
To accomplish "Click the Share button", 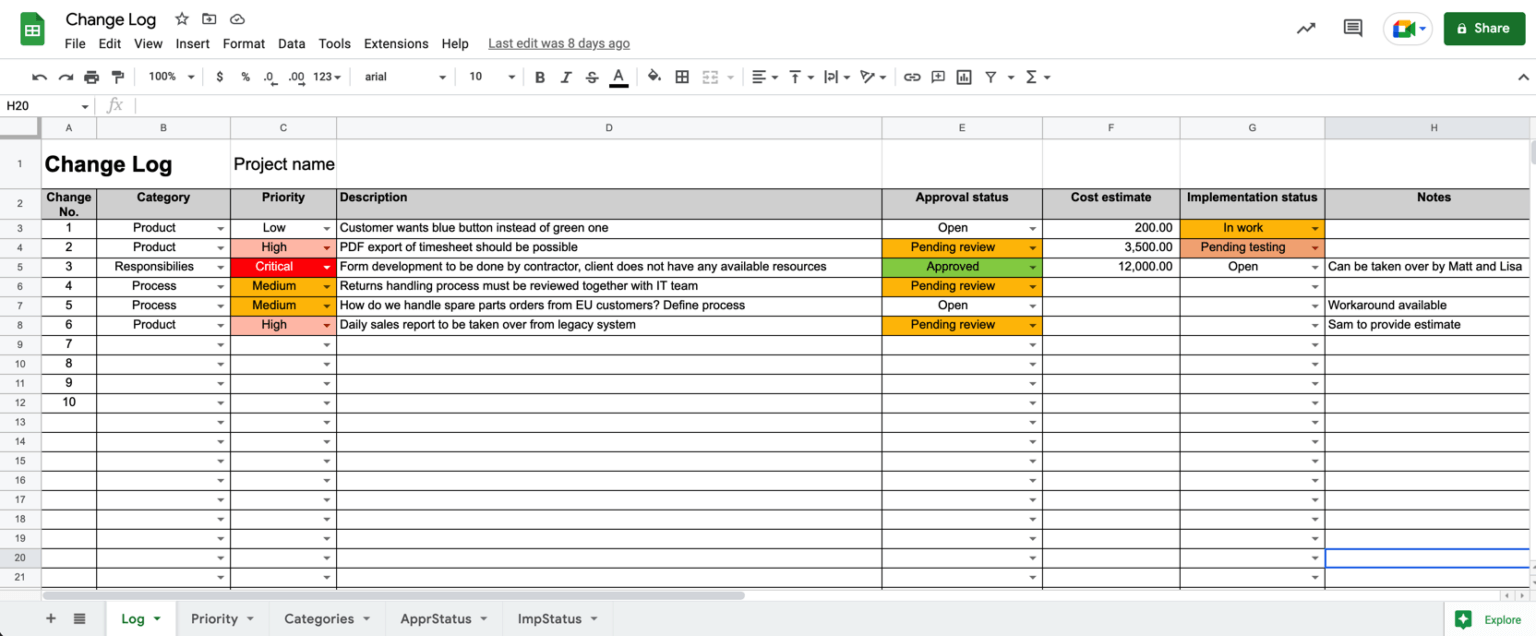I will pos(1484,28).
